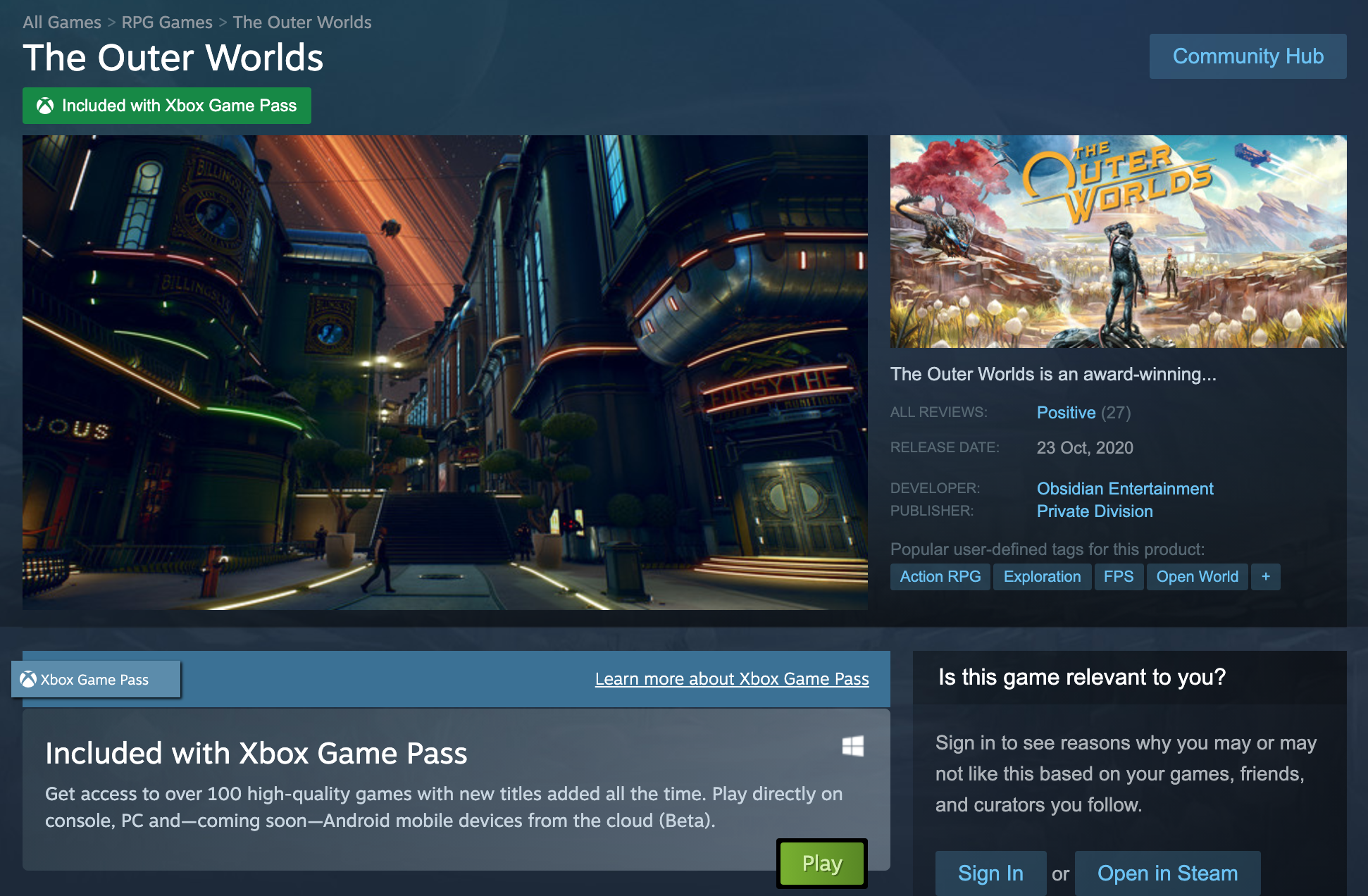Open Obsidian Entertainment developer page

point(1125,489)
